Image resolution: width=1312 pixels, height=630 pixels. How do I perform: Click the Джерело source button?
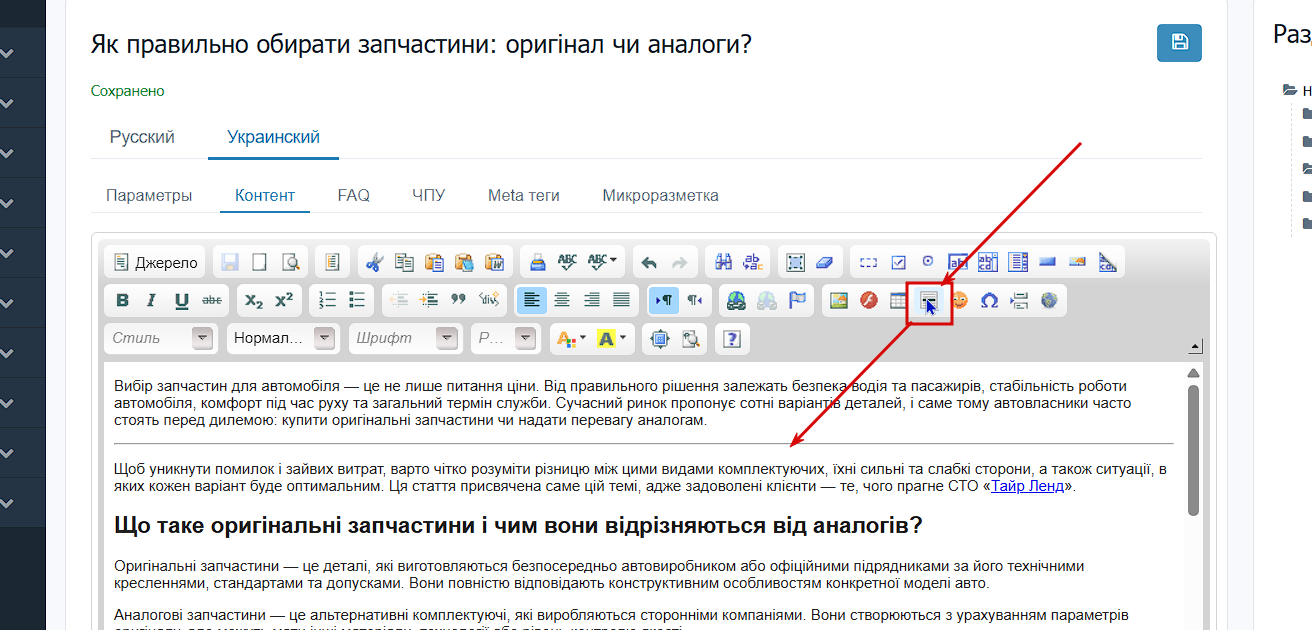[155, 262]
